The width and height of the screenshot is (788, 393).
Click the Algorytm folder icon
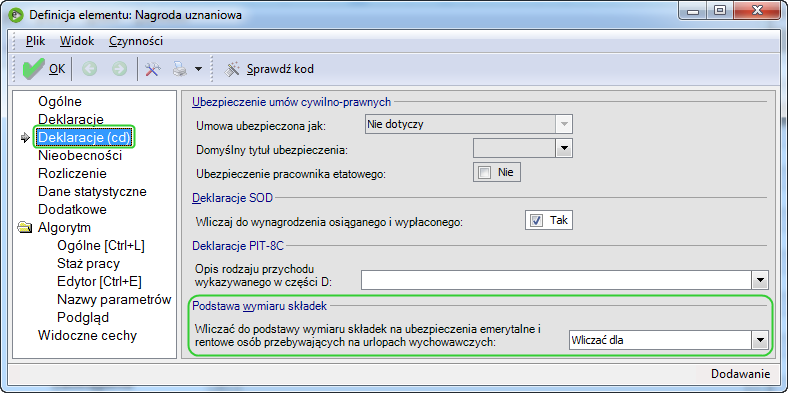tap(24, 228)
